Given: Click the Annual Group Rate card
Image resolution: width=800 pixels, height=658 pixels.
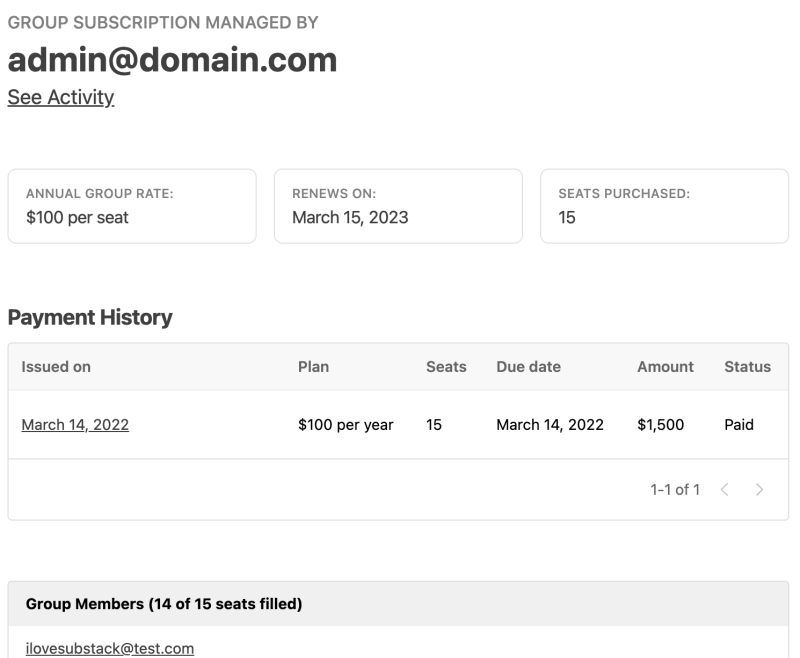Looking at the screenshot, I should tap(131, 207).
